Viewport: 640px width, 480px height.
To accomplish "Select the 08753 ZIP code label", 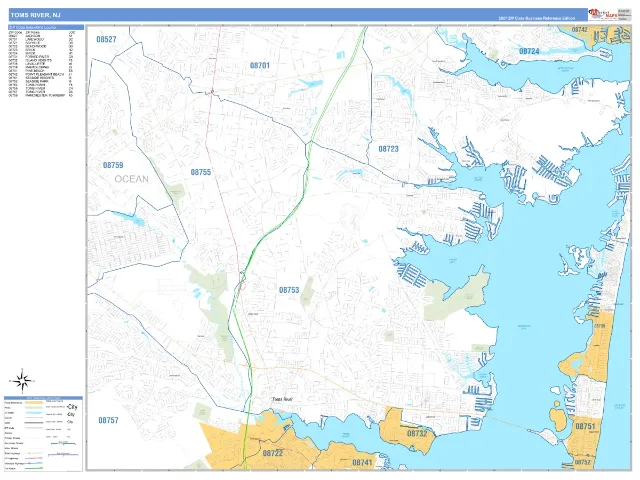I will pyautogui.click(x=289, y=290).
